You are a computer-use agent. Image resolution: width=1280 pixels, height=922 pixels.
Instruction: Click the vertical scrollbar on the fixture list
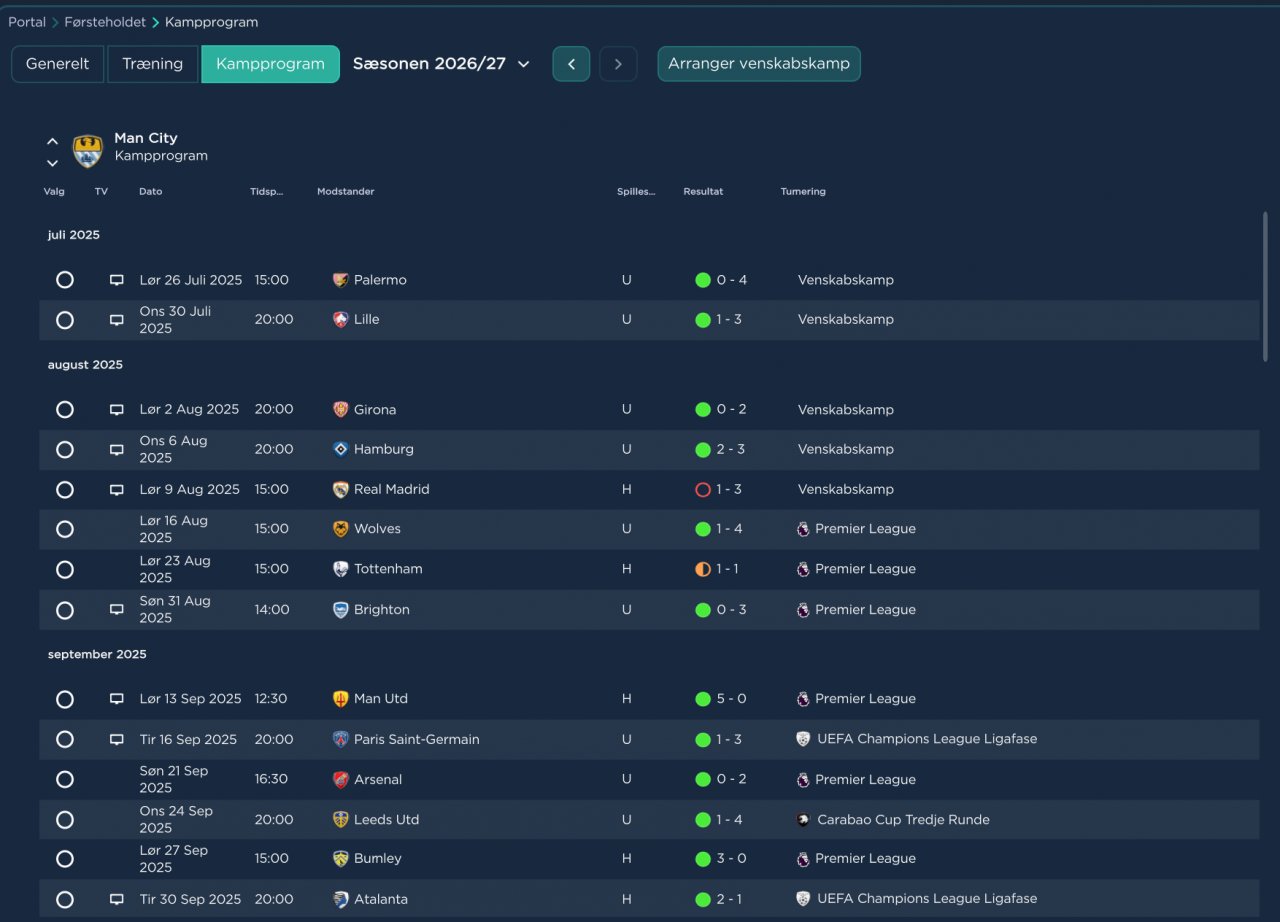(x=1265, y=287)
